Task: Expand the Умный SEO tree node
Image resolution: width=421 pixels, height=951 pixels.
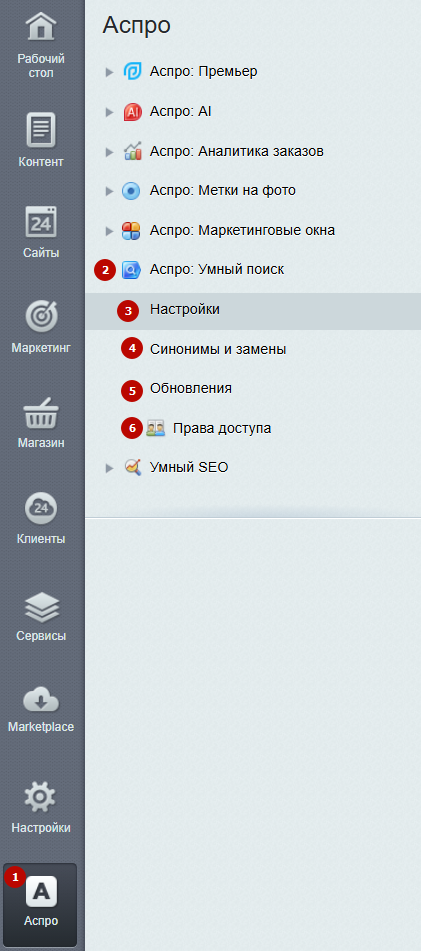Action: point(110,468)
